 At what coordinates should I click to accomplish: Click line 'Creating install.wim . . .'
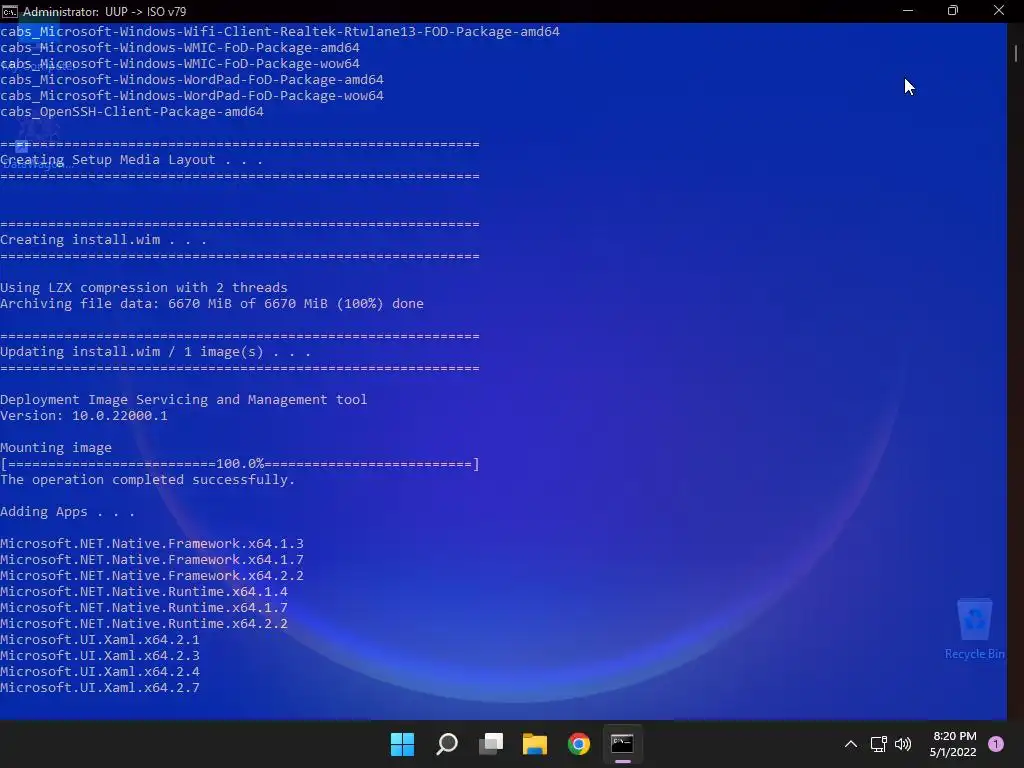103,240
